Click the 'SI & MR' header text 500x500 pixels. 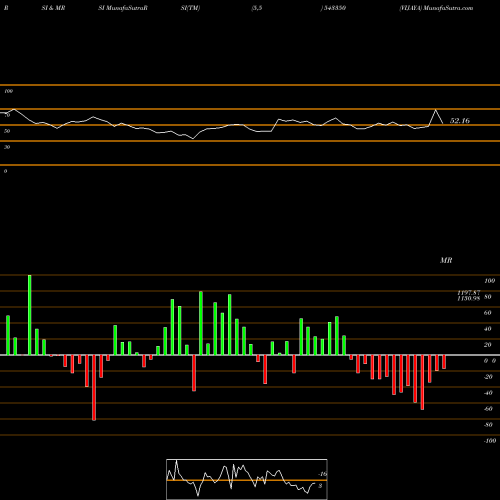(53, 8)
